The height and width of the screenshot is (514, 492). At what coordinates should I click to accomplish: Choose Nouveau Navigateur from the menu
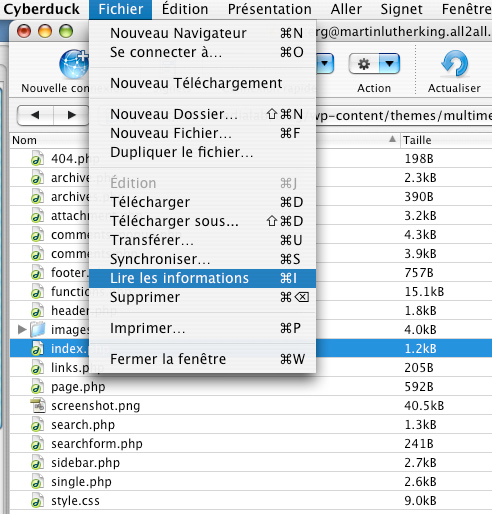[x=202, y=33]
